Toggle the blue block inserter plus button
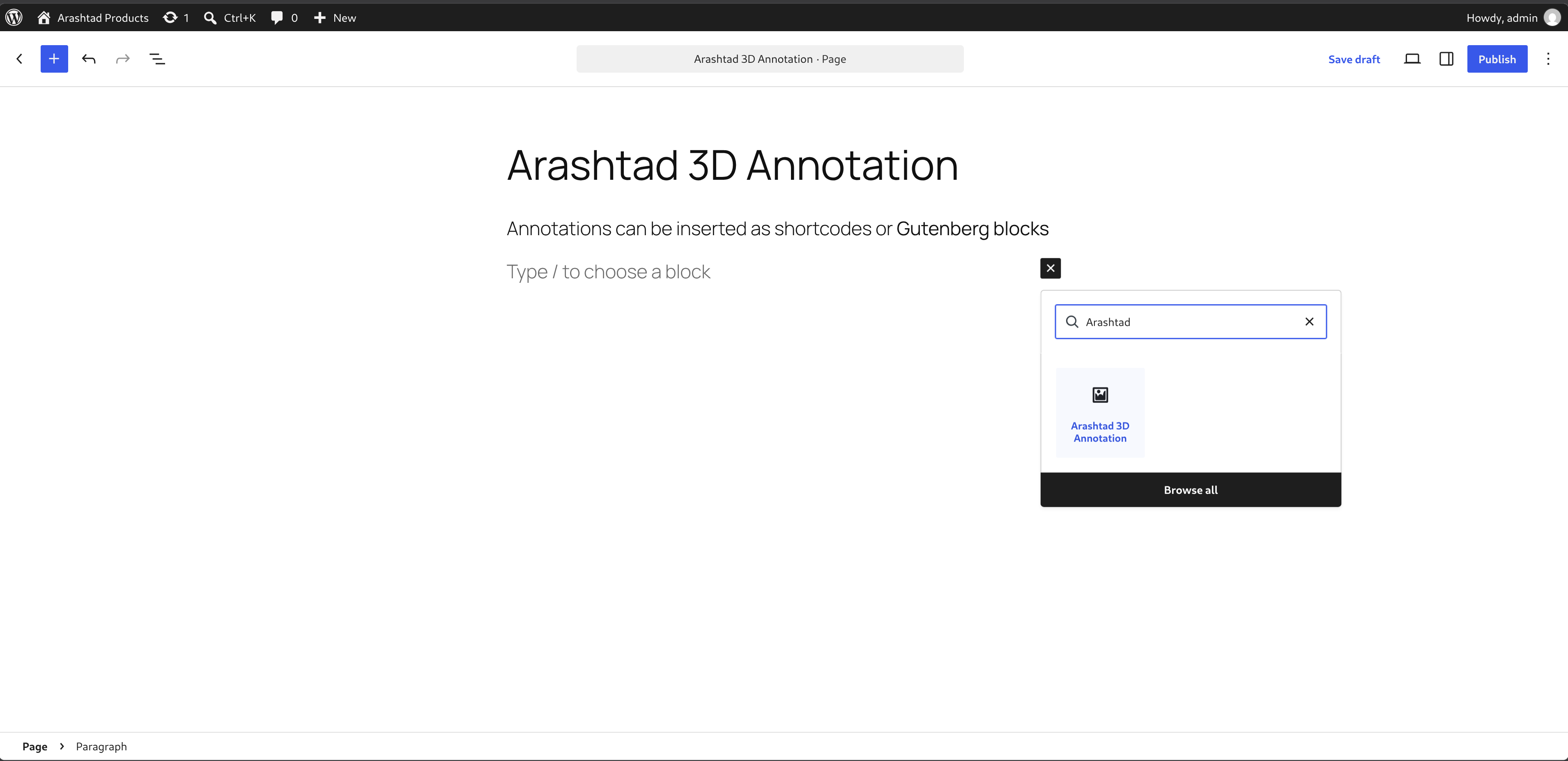The image size is (1568, 761). point(54,59)
